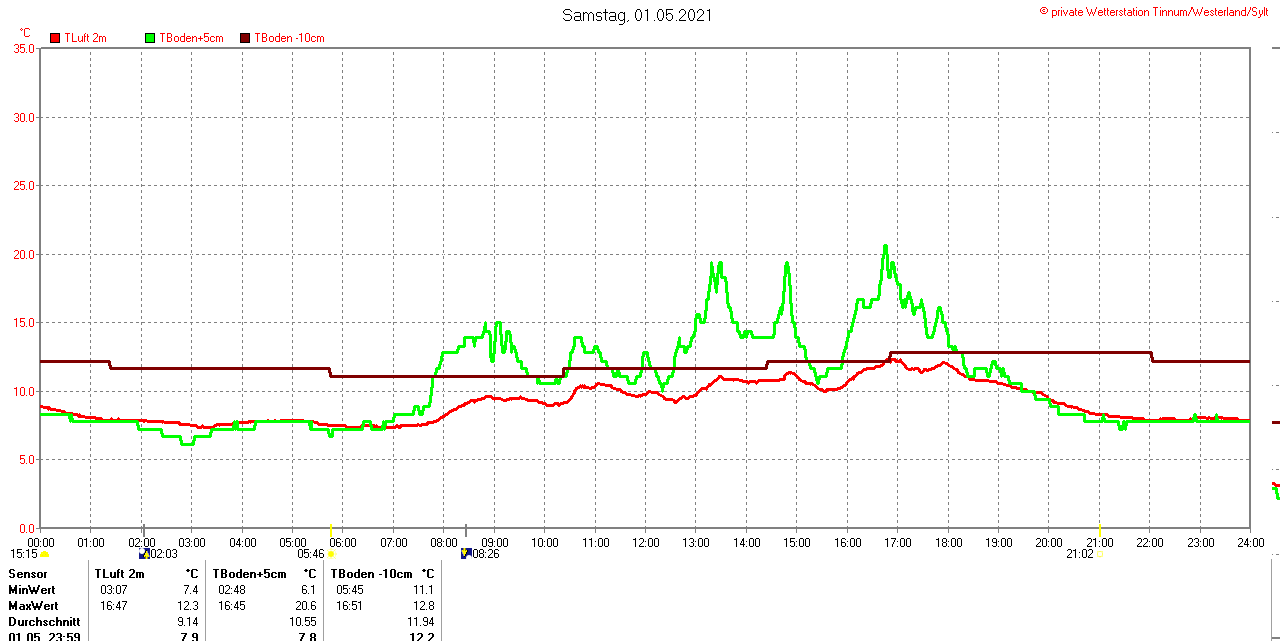This screenshot has width=1280, height=641.
Task: Click the 18:00 label on the time axis
Action: pyautogui.click(x=948, y=543)
